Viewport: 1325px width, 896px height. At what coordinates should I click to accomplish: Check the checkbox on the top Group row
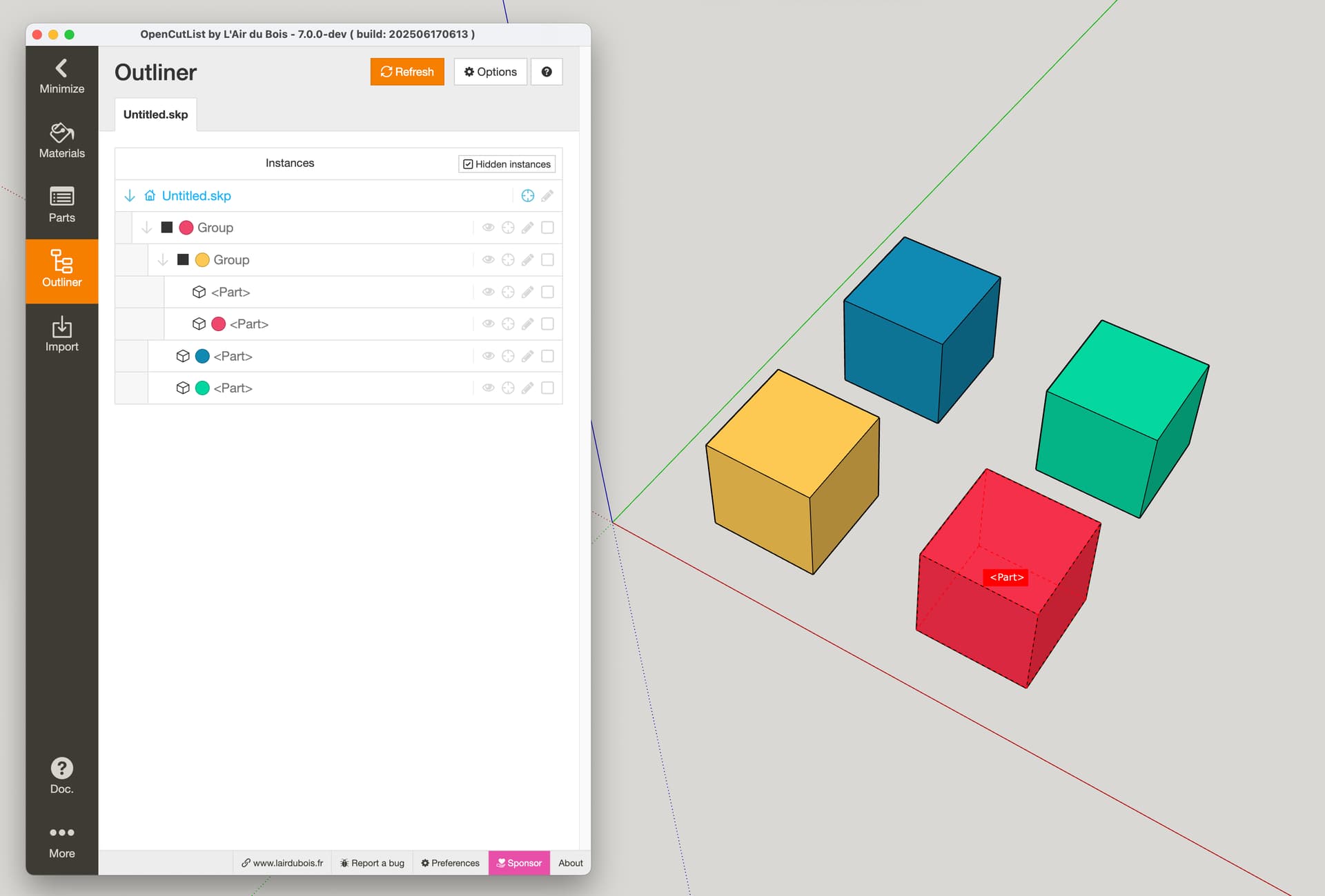coord(547,228)
